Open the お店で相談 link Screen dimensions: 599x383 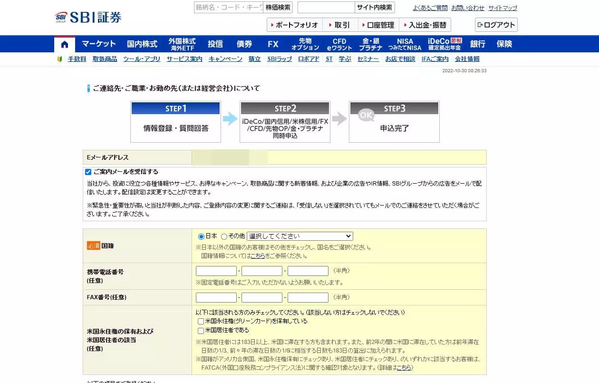point(400,59)
